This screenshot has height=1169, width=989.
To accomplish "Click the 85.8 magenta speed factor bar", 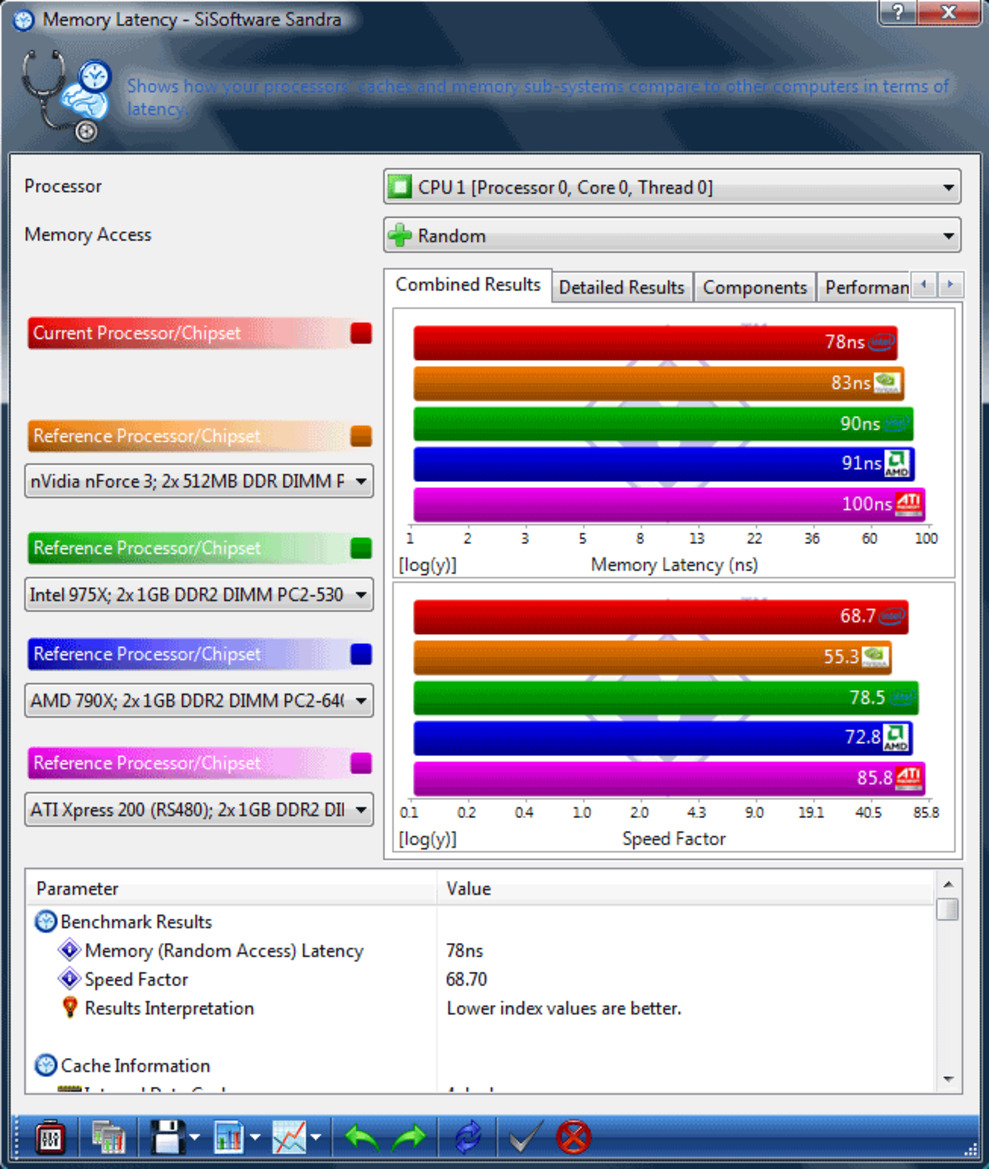I will pyautogui.click(x=669, y=778).
